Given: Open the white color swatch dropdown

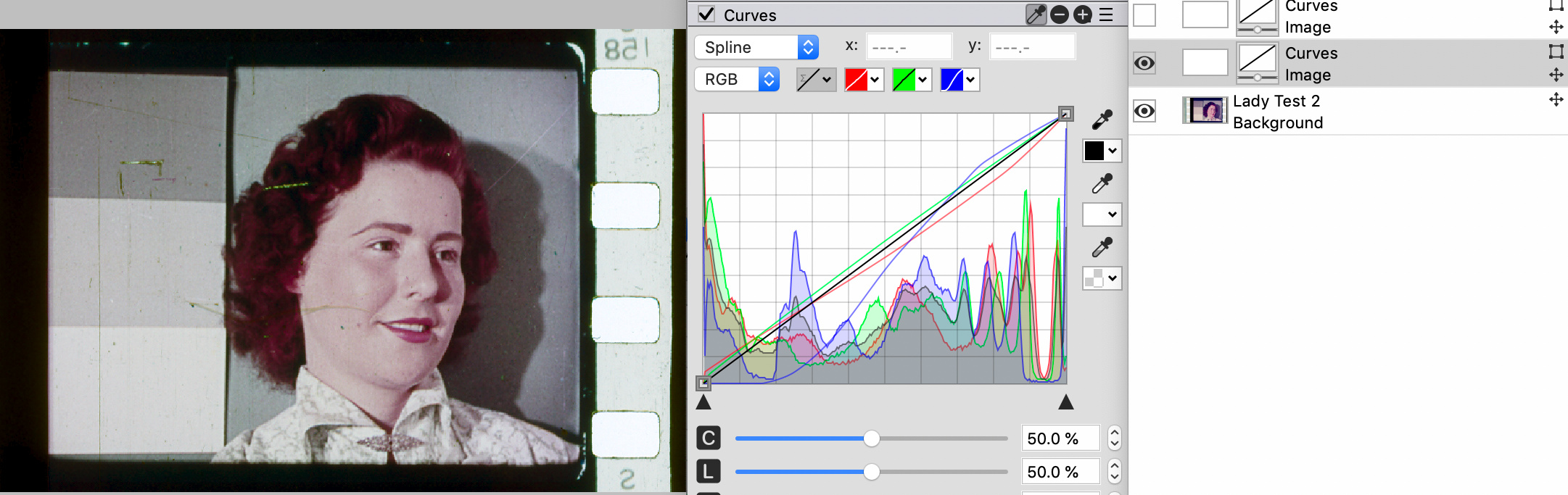Looking at the screenshot, I should click(x=1102, y=215).
